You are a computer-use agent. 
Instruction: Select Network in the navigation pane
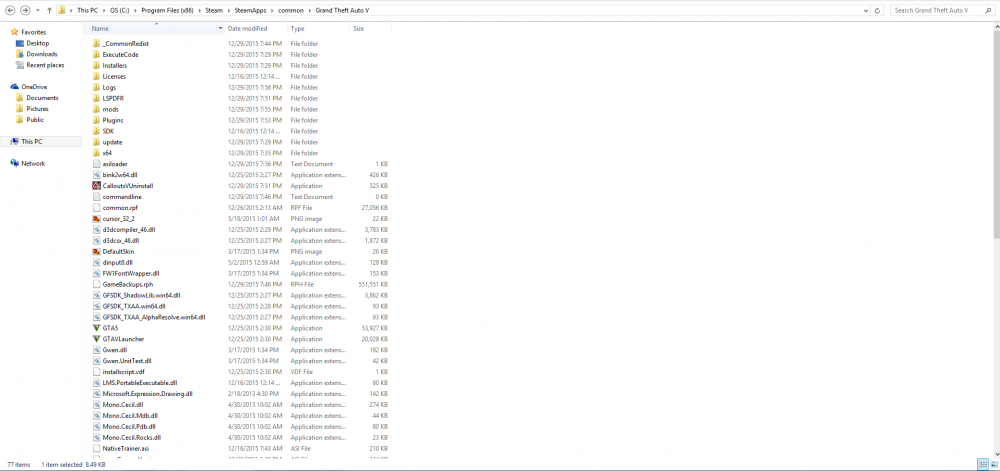click(33, 163)
